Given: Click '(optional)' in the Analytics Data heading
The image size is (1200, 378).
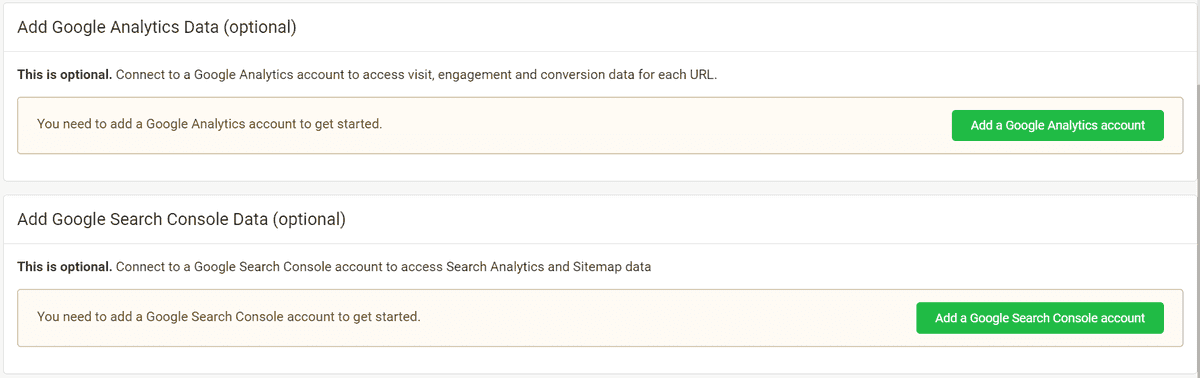Looking at the screenshot, I should pyautogui.click(x=260, y=28).
